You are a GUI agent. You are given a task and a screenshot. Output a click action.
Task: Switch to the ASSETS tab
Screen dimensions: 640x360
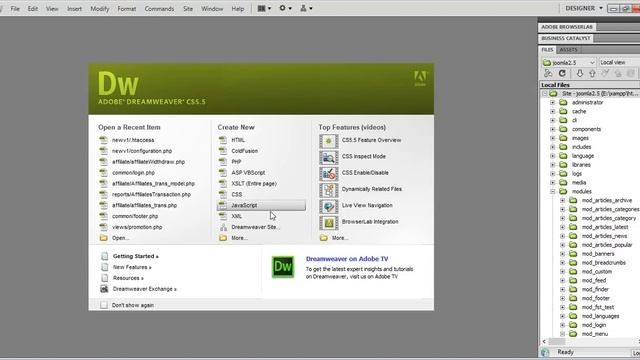click(568, 50)
